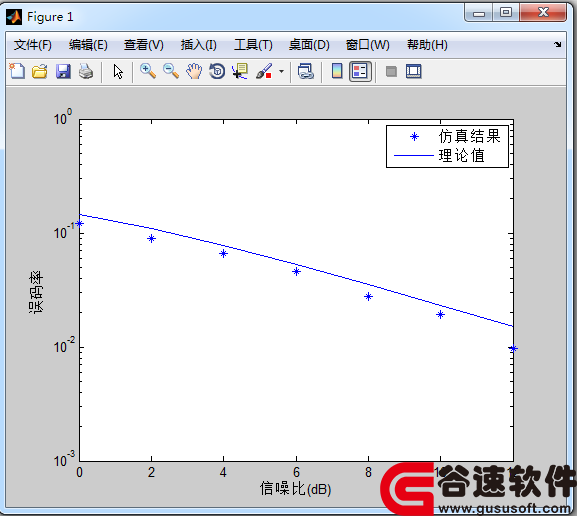Toggle the Insert Colorbar button
This screenshot has height=516, width=577.
[x=337, y=71]
